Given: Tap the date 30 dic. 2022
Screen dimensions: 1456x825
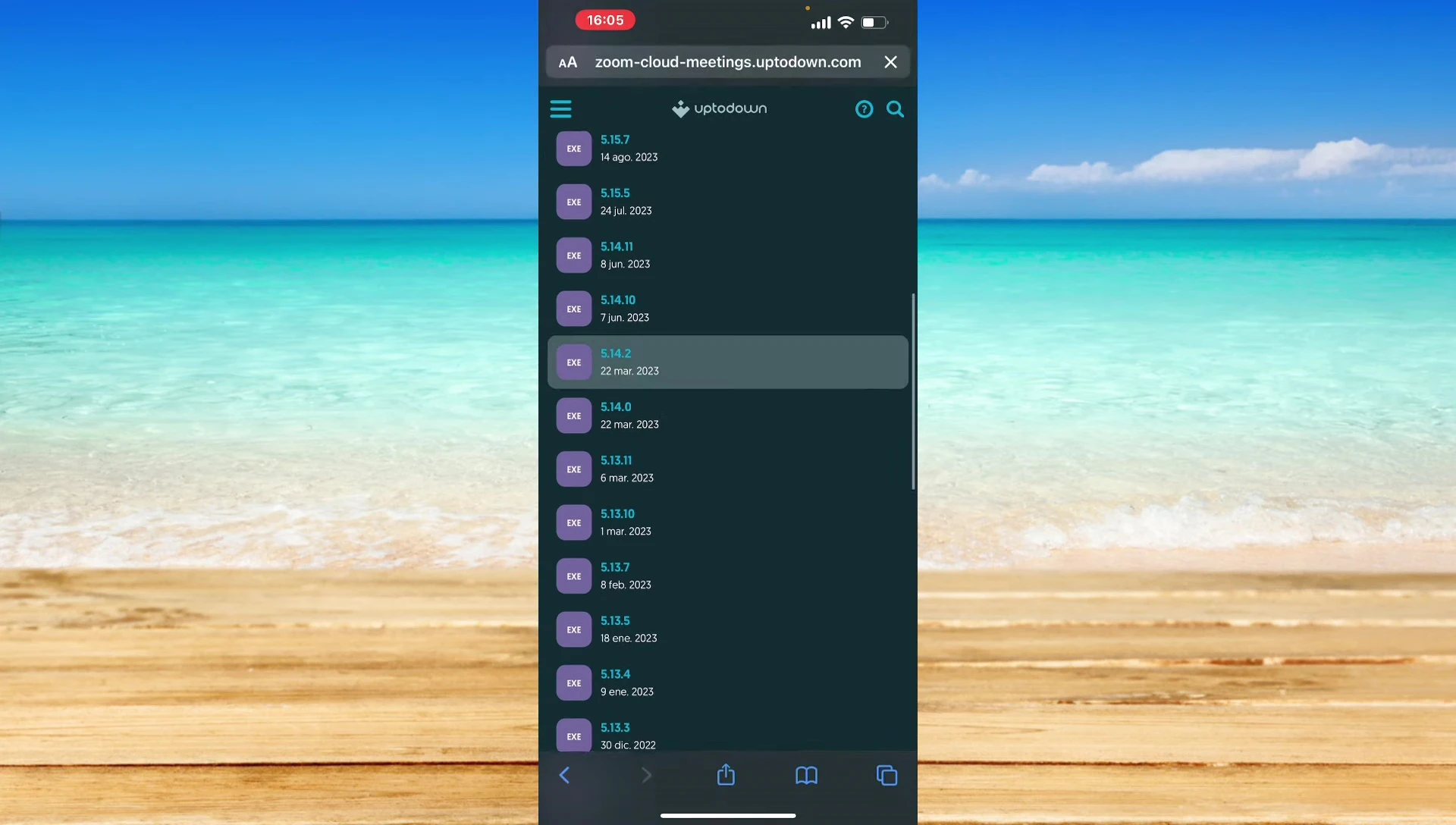Looking at the screenshot, I should [628, 745].
